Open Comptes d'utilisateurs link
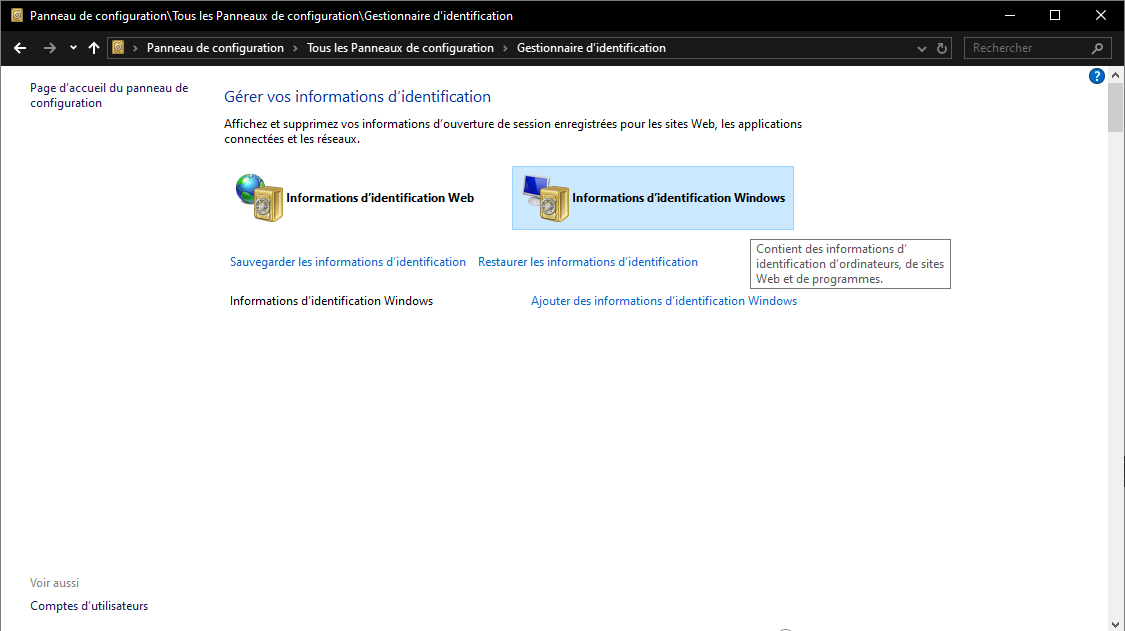Viewport: 1125px width, 631px height. [89, 606]
